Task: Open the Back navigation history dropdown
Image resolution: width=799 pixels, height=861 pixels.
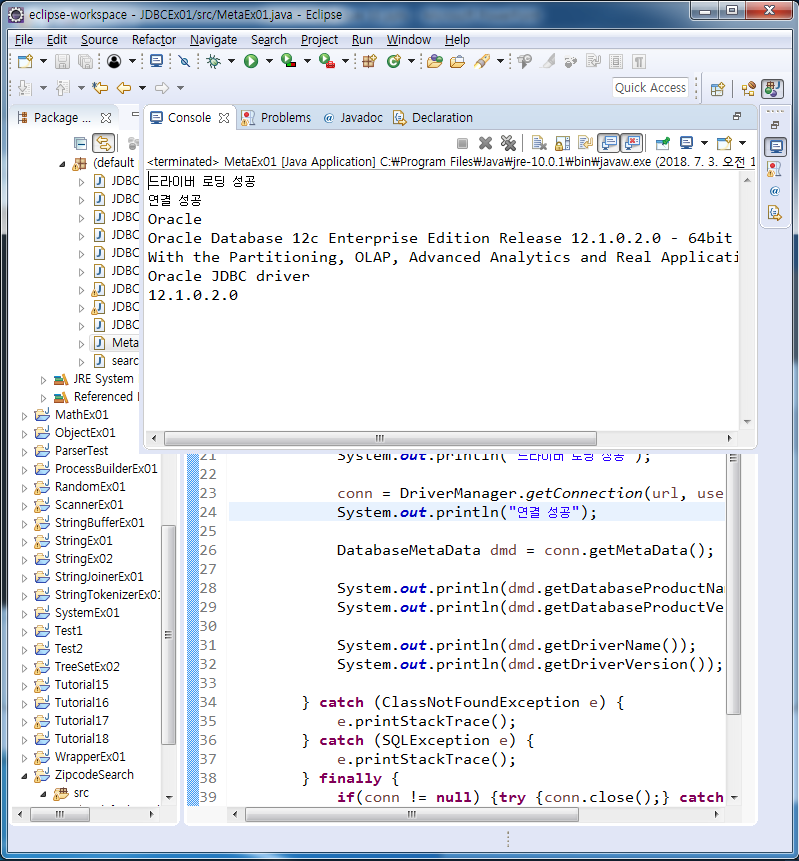Action: (x=142, y=88)
